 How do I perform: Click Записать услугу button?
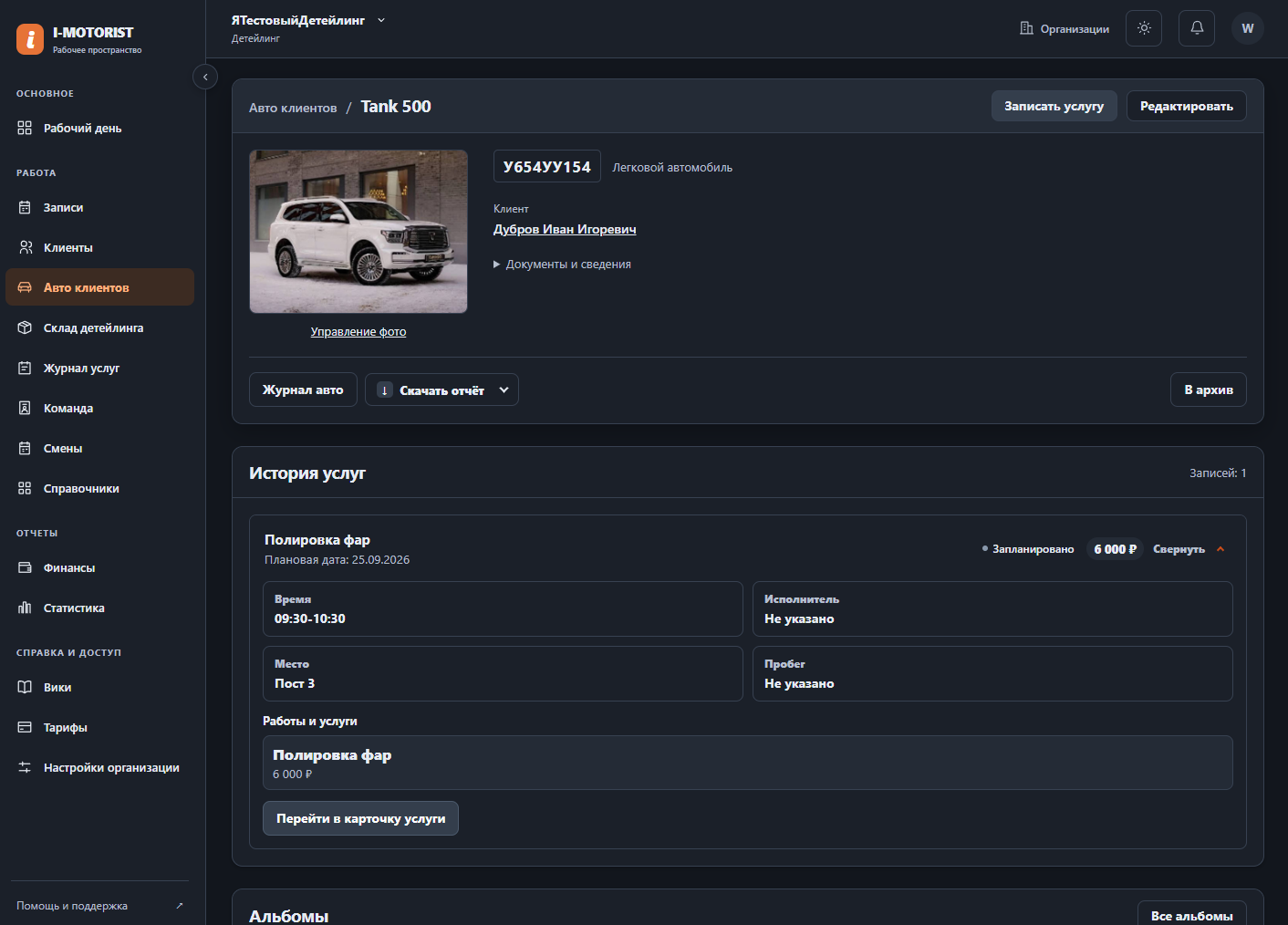(x=1054, y=106)
